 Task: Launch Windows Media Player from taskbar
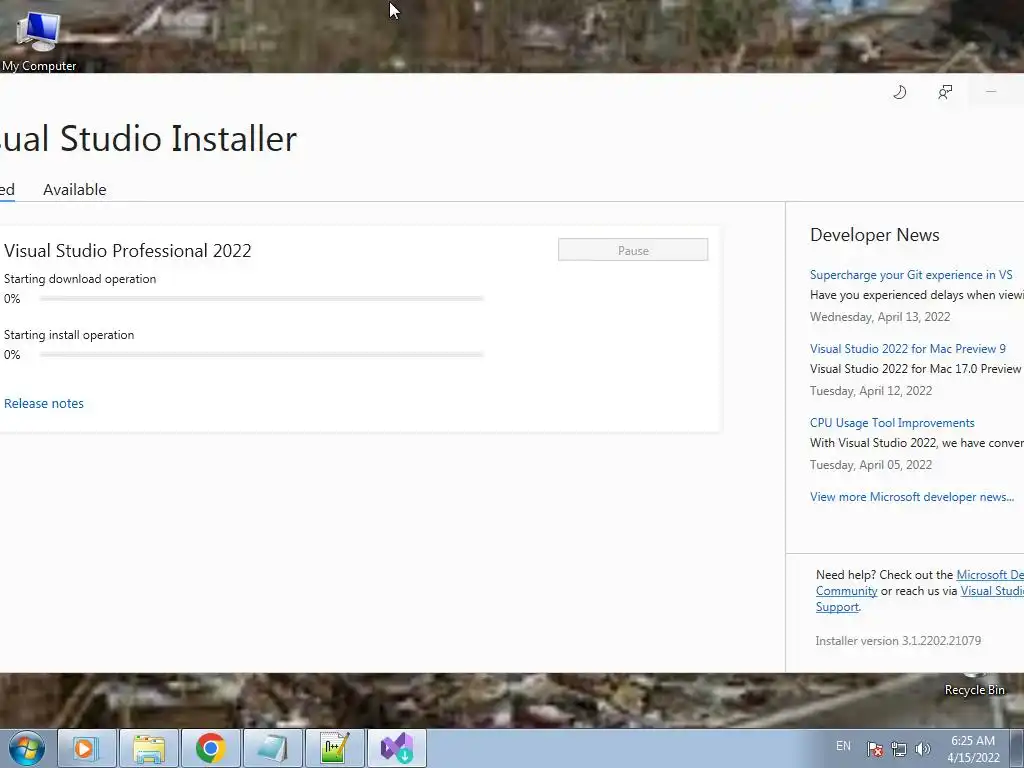86,748
